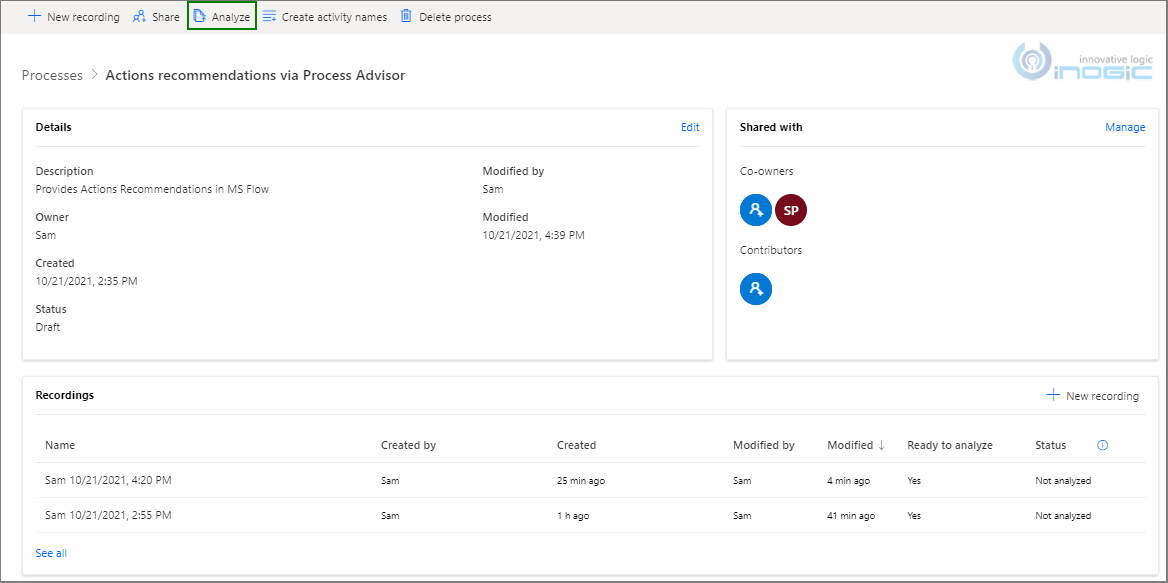Select Create activity names command

[325, 17]
